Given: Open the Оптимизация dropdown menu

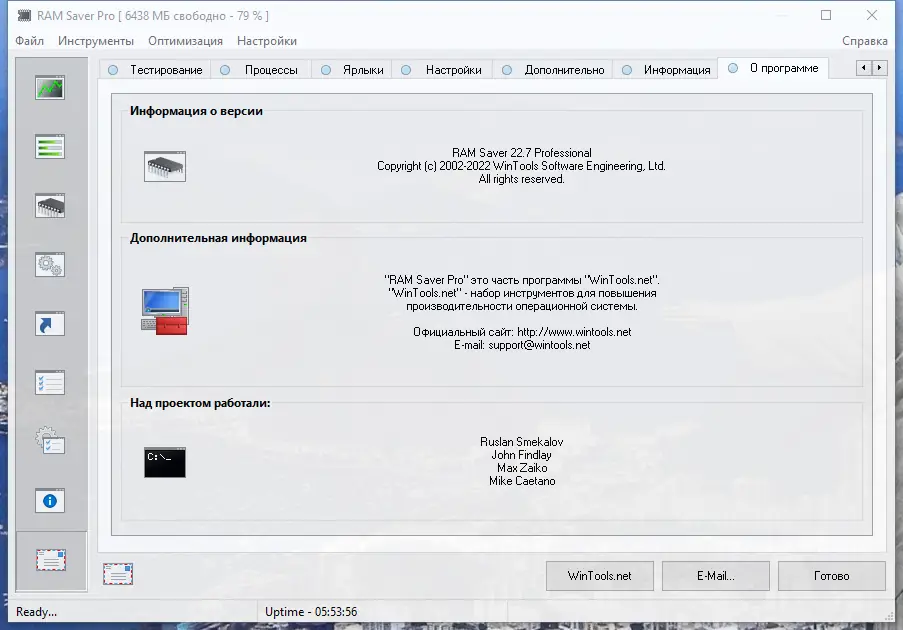Looking at the screenshot, I should 188,41.
